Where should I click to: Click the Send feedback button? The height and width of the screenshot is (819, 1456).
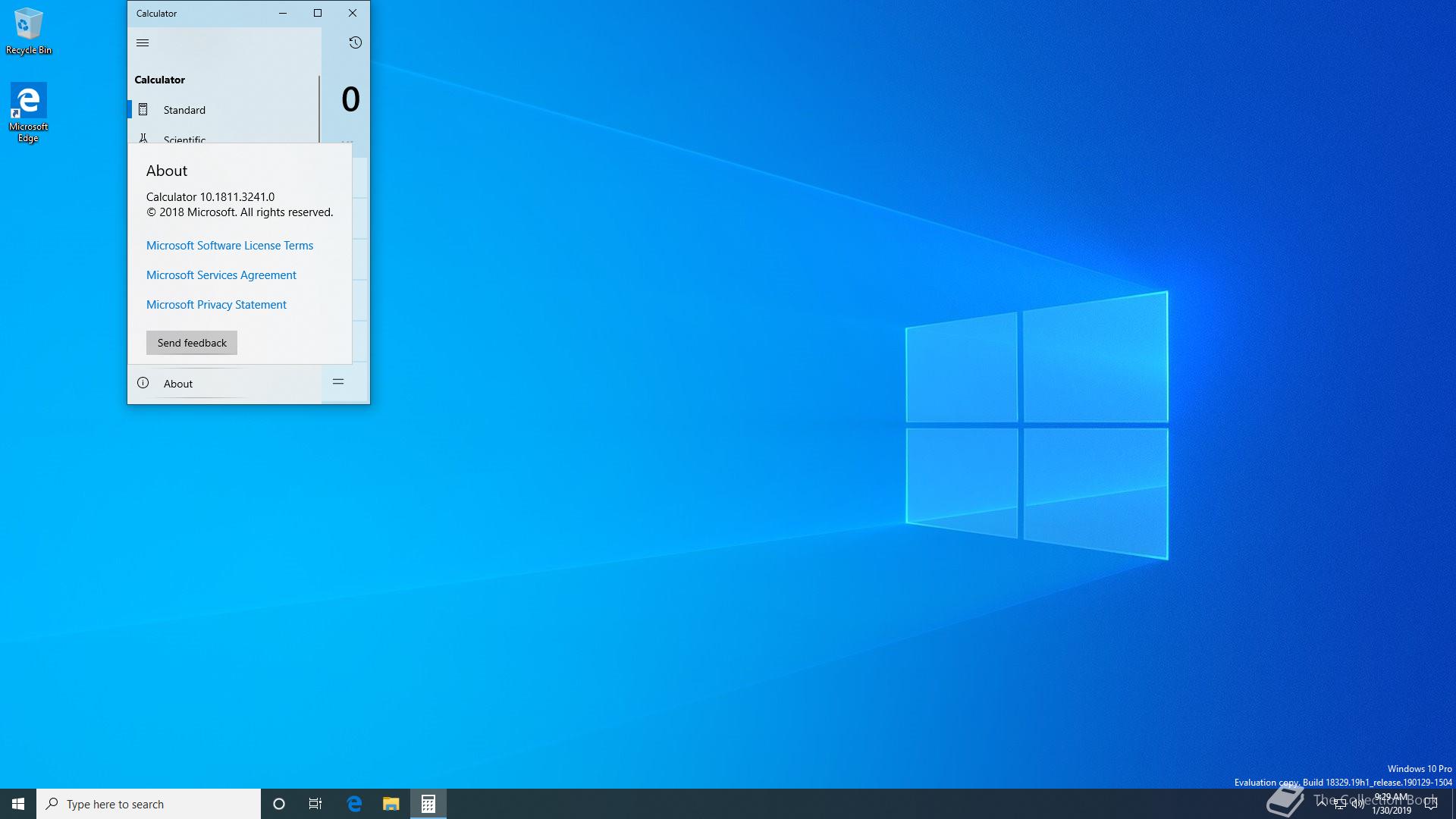click(192, 343)
